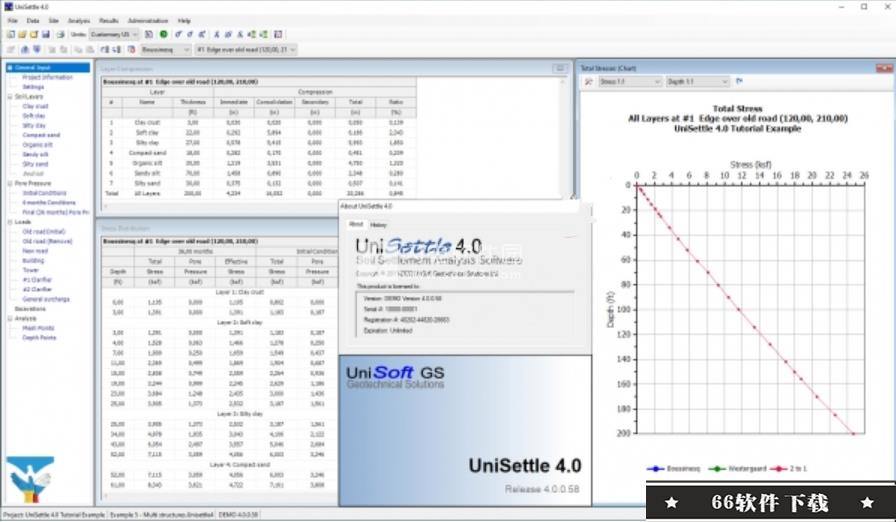This screenshot has height=522, width=896.
Task: Open the Analysis menu
Action: click(x=79, y=21)
